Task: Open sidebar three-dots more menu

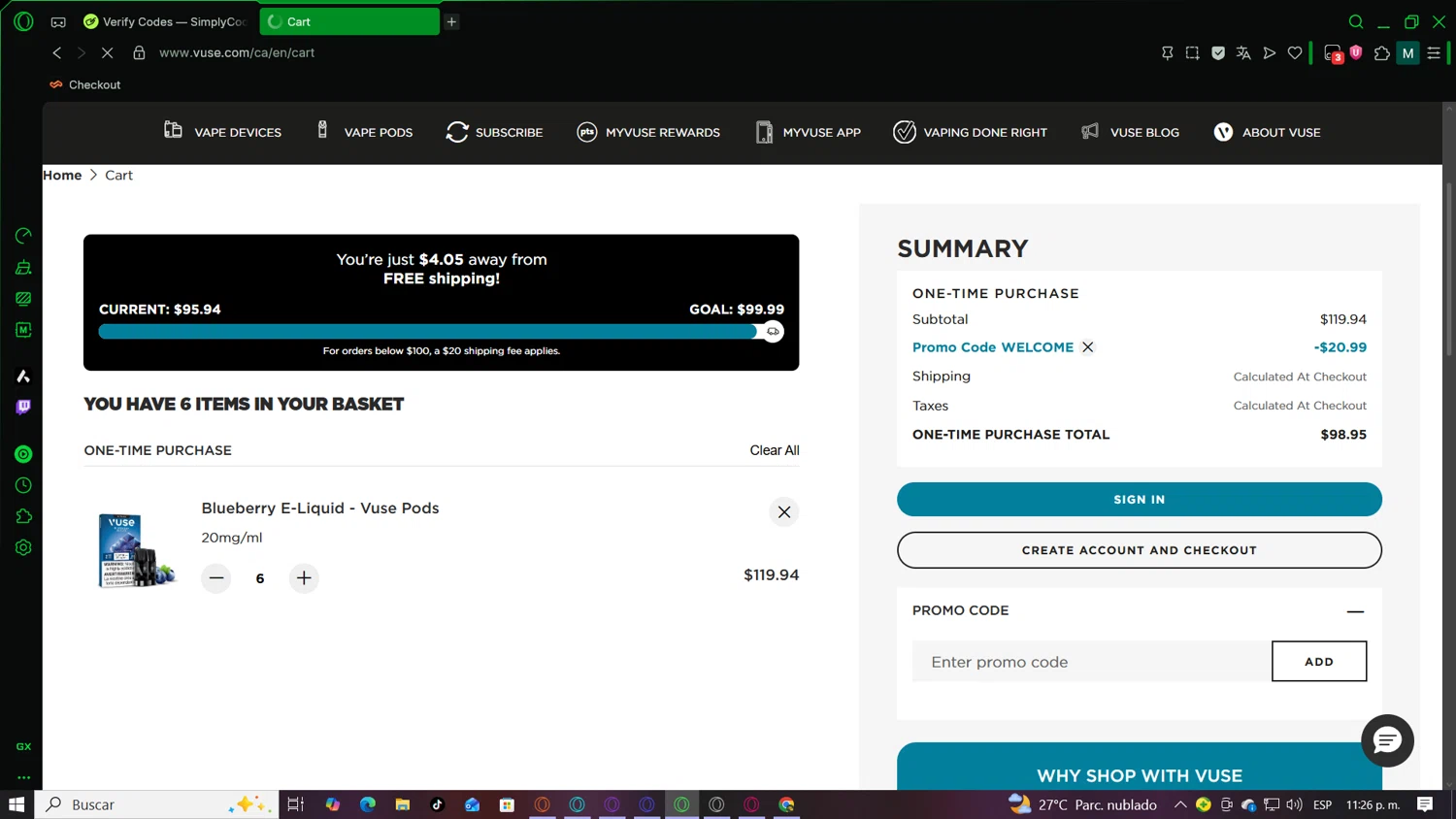Action: click(x=23, y=777)
